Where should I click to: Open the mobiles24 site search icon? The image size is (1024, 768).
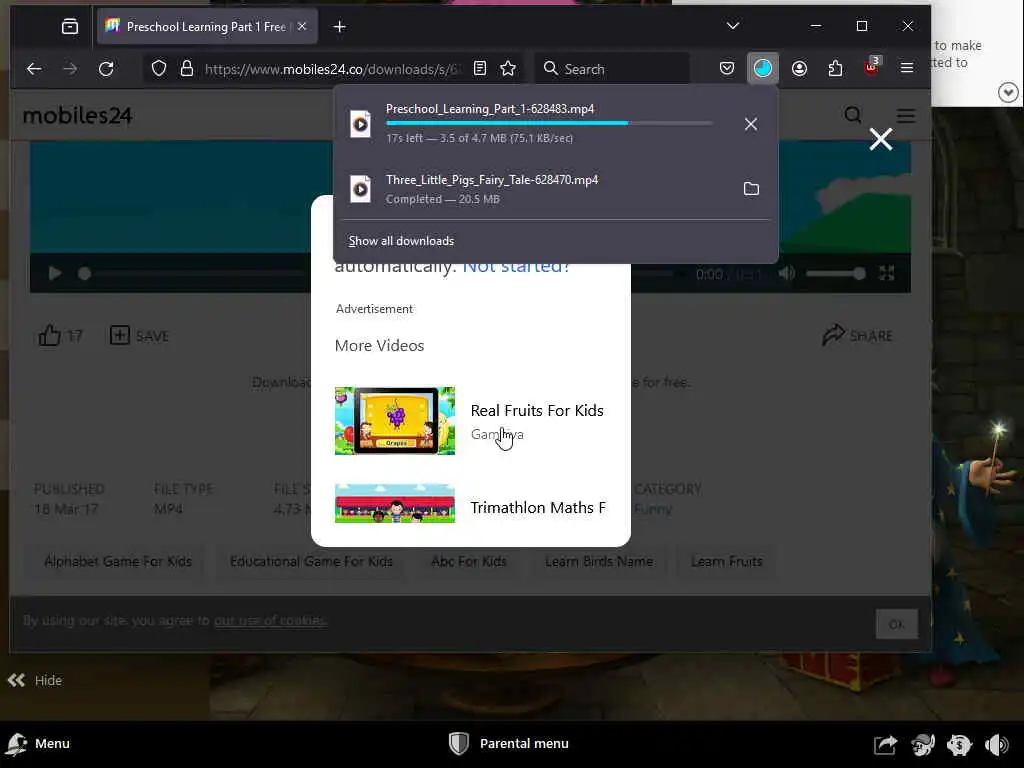[x=853, y=116]
